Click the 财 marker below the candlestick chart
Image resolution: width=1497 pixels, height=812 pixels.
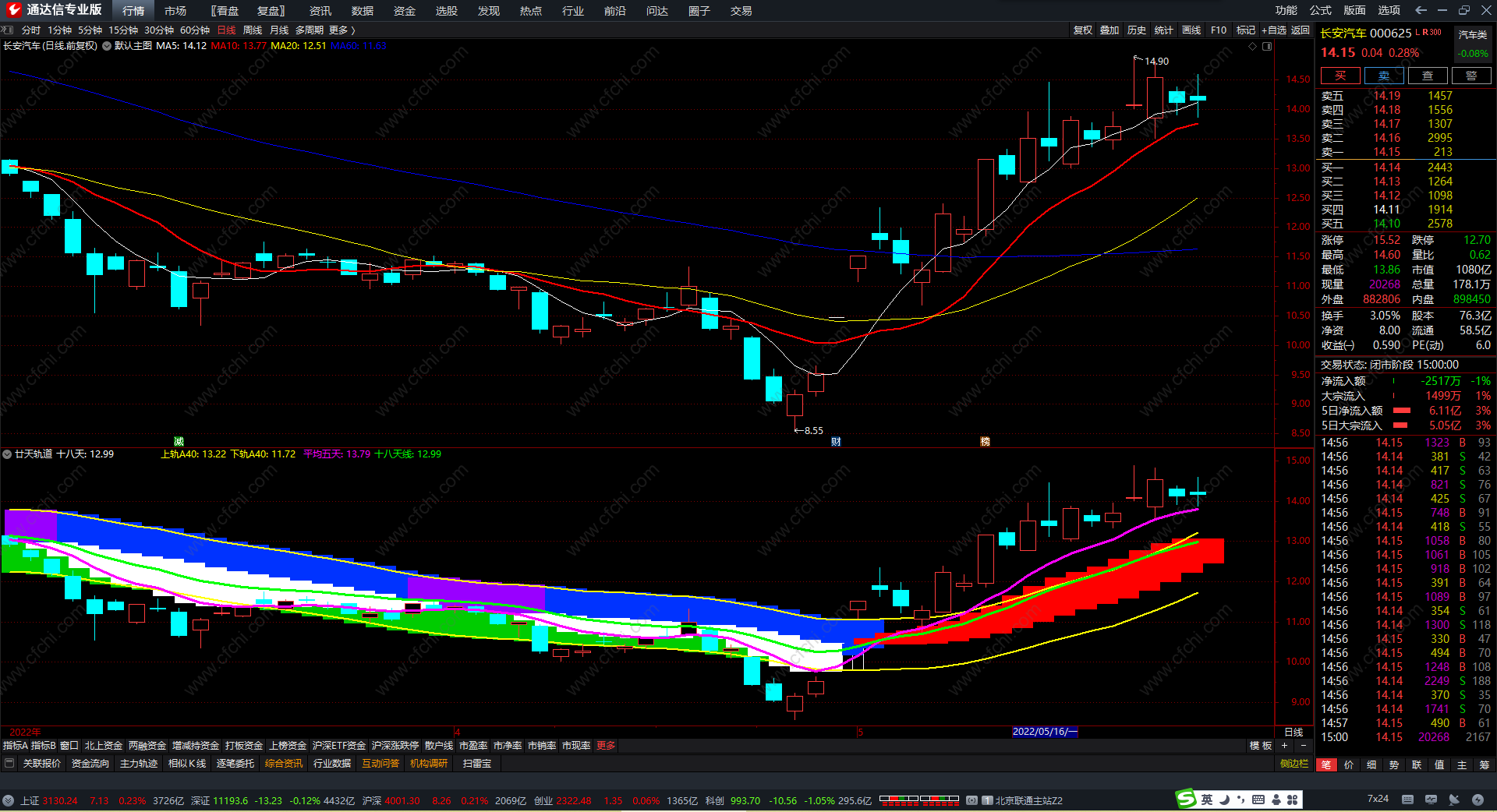(836, 442)
